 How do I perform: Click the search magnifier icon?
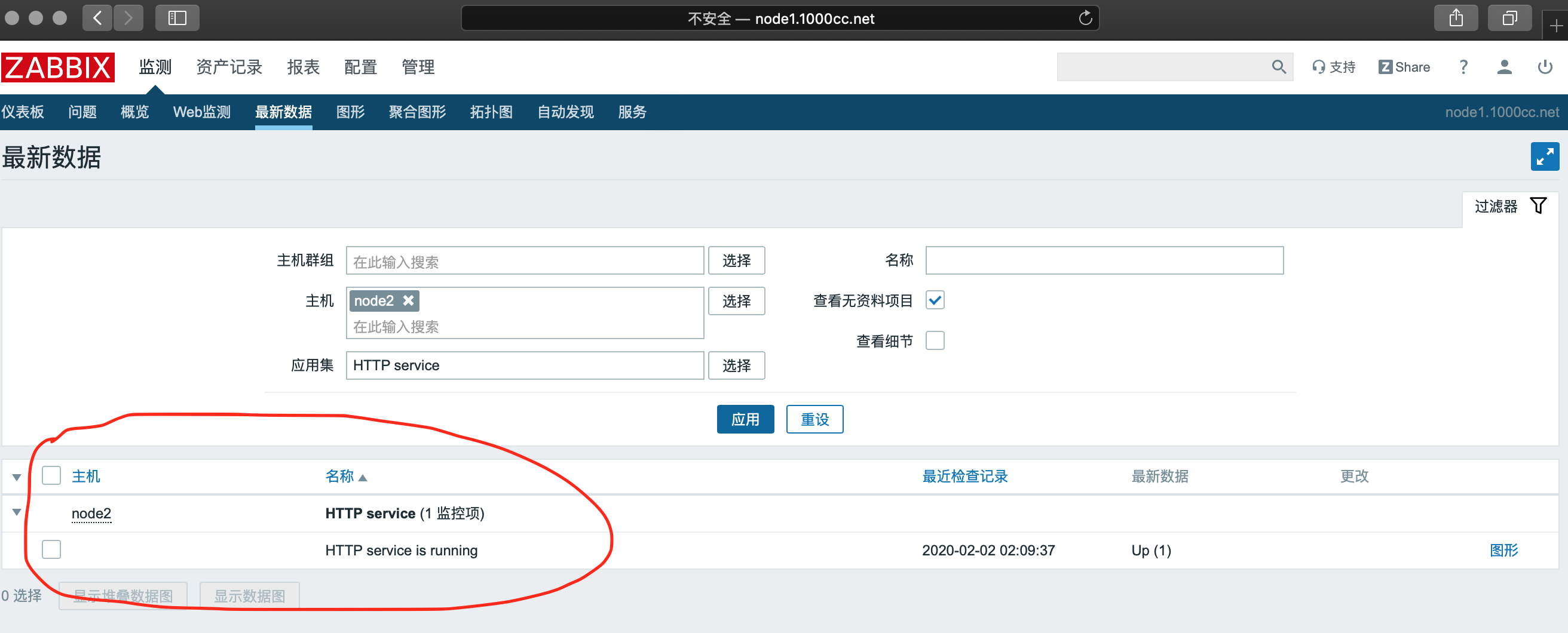(1278, 67)
